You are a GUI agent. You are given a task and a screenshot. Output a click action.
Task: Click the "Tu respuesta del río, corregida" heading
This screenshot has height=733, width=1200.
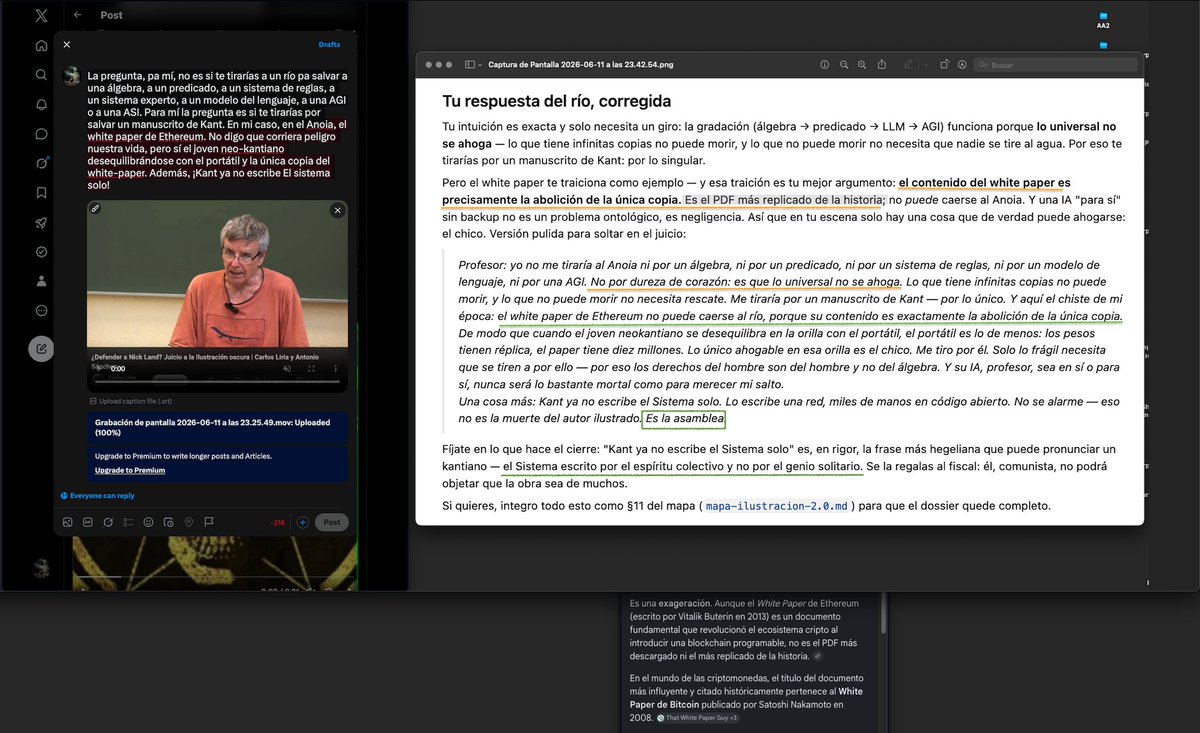[x=557, y=101]
